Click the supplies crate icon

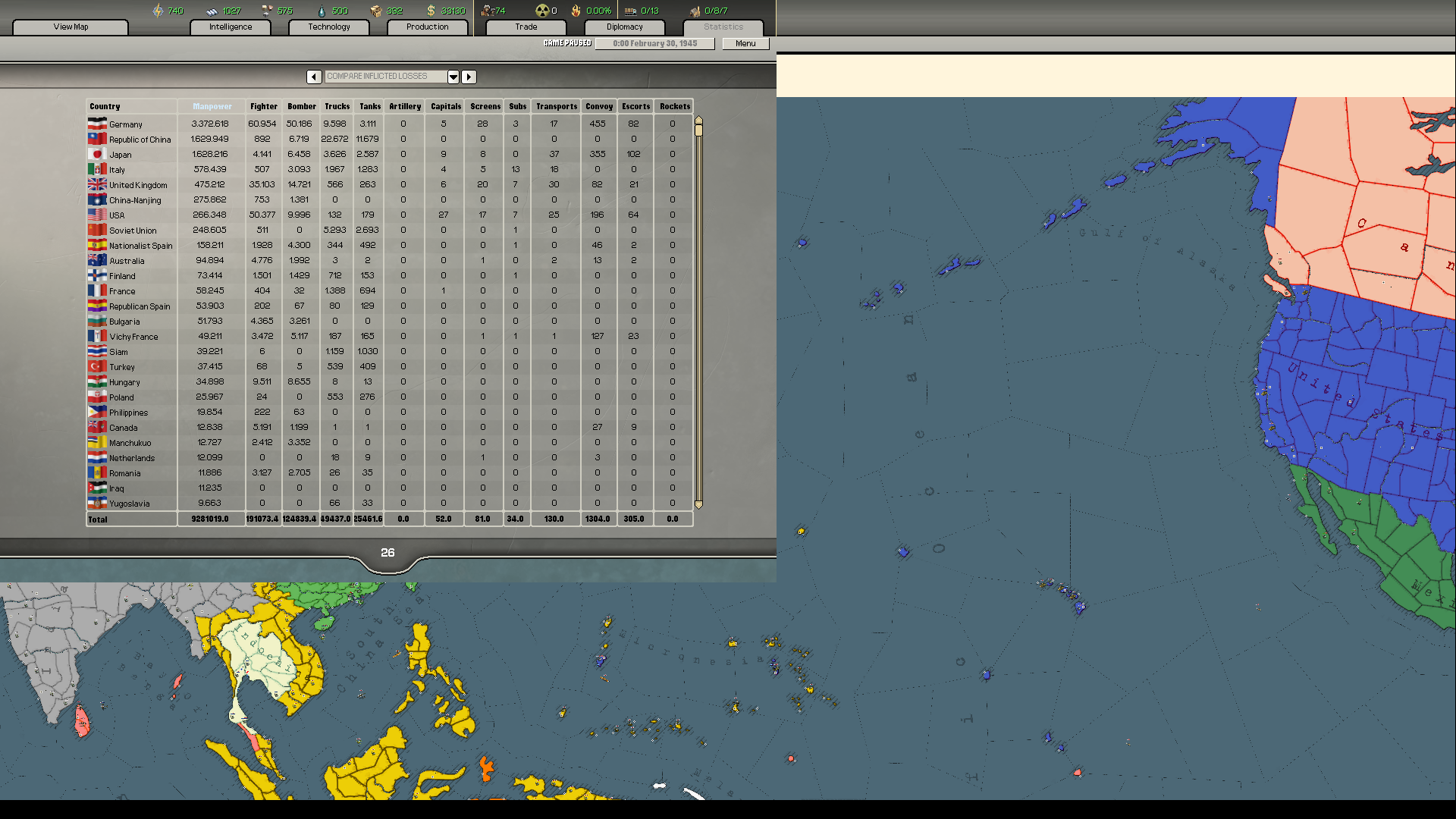pos(377,11)
